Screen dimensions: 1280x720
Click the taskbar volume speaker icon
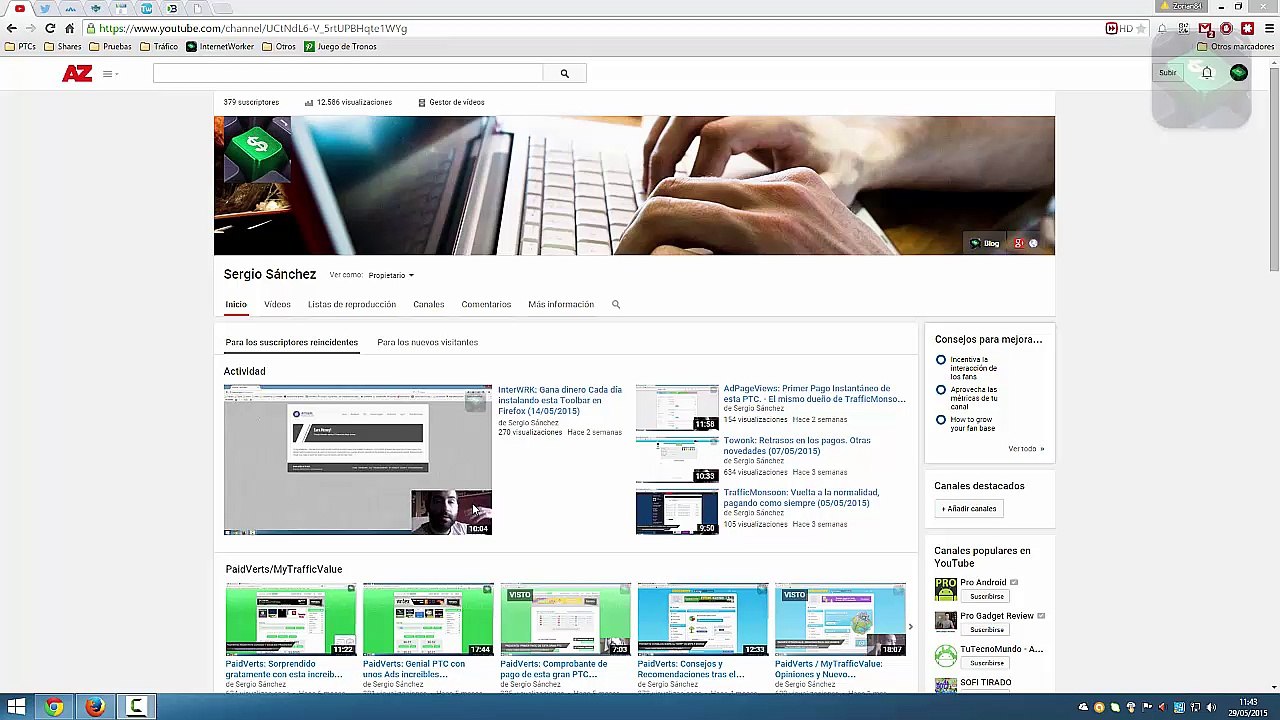tap(1212, 708)
